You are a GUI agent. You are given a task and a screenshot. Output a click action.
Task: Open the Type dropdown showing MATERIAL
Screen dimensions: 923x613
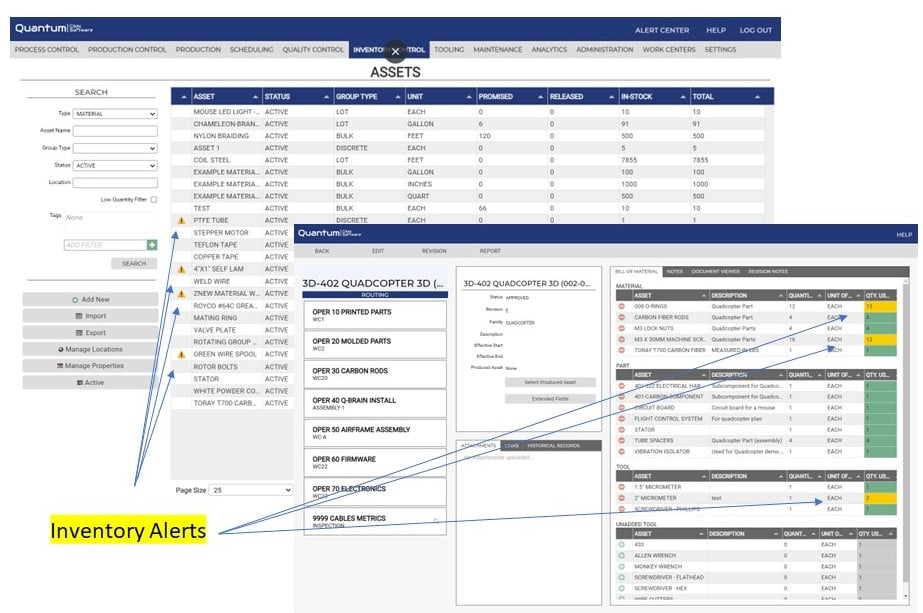coord(116,114)
